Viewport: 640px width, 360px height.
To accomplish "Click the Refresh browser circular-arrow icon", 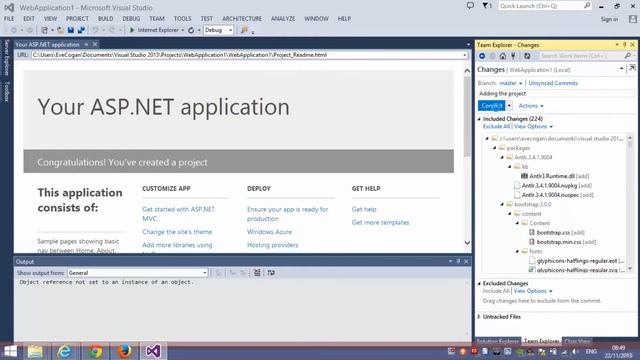I will point(191,30).
